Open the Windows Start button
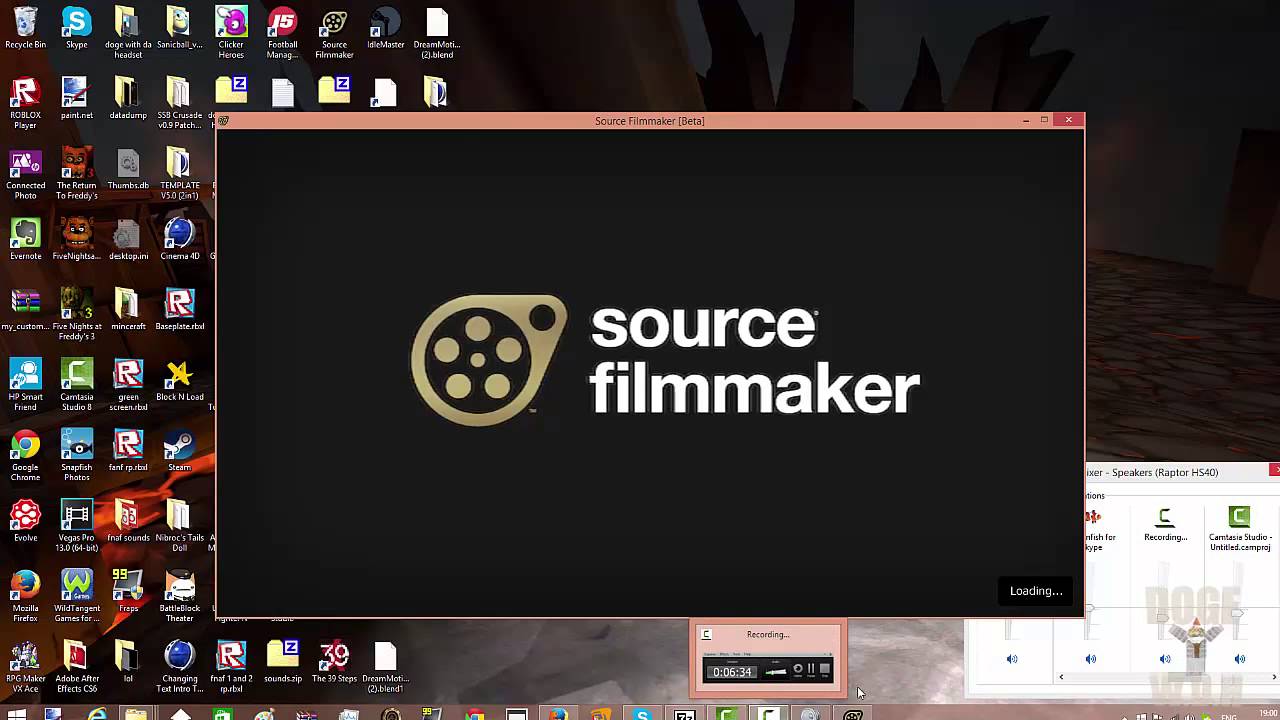This screenshot has height=720, width=1280. (17, 714)
